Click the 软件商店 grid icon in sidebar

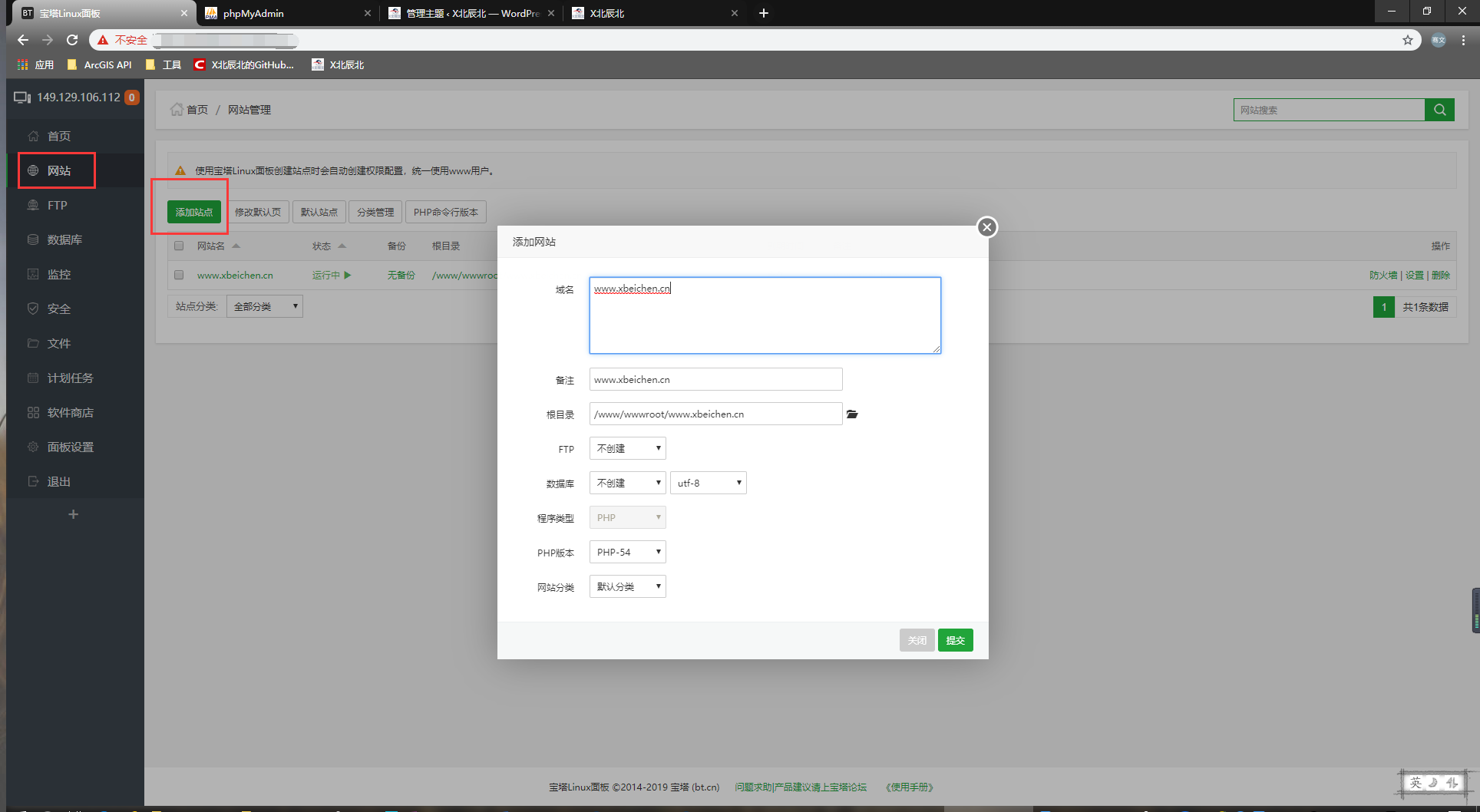tap(33, 412)
